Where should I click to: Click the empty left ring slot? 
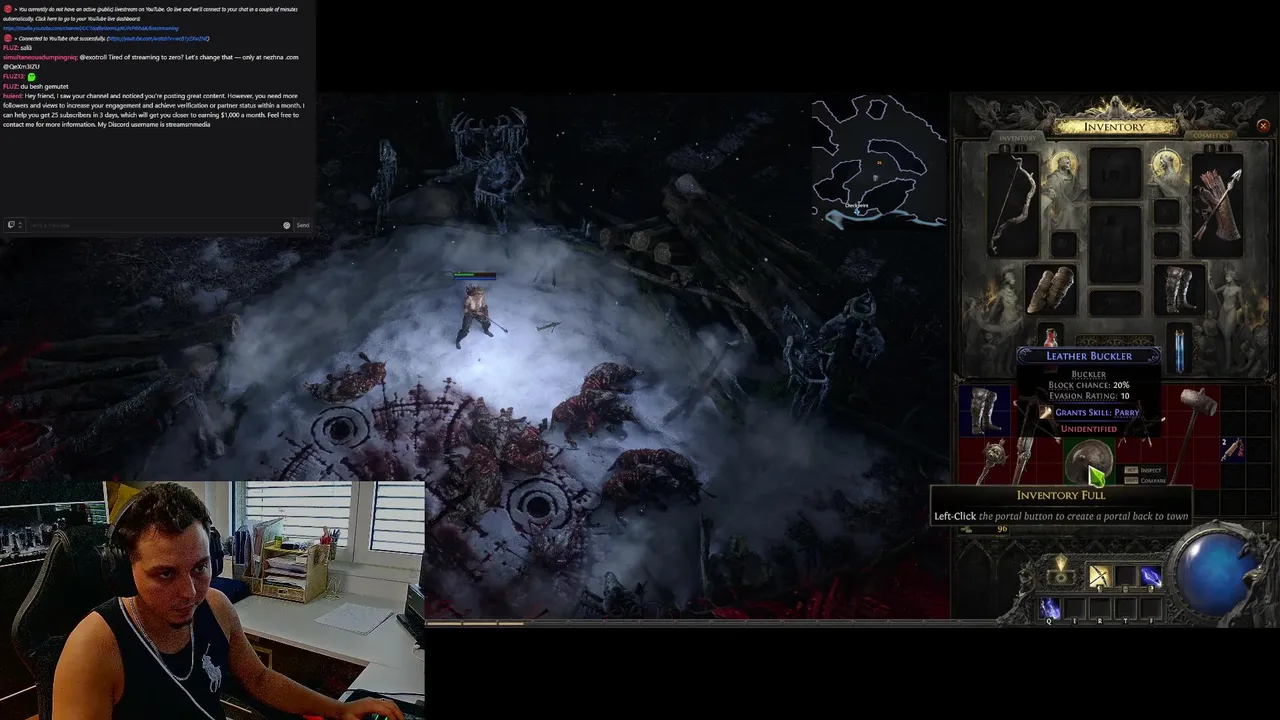(1063, 243)
